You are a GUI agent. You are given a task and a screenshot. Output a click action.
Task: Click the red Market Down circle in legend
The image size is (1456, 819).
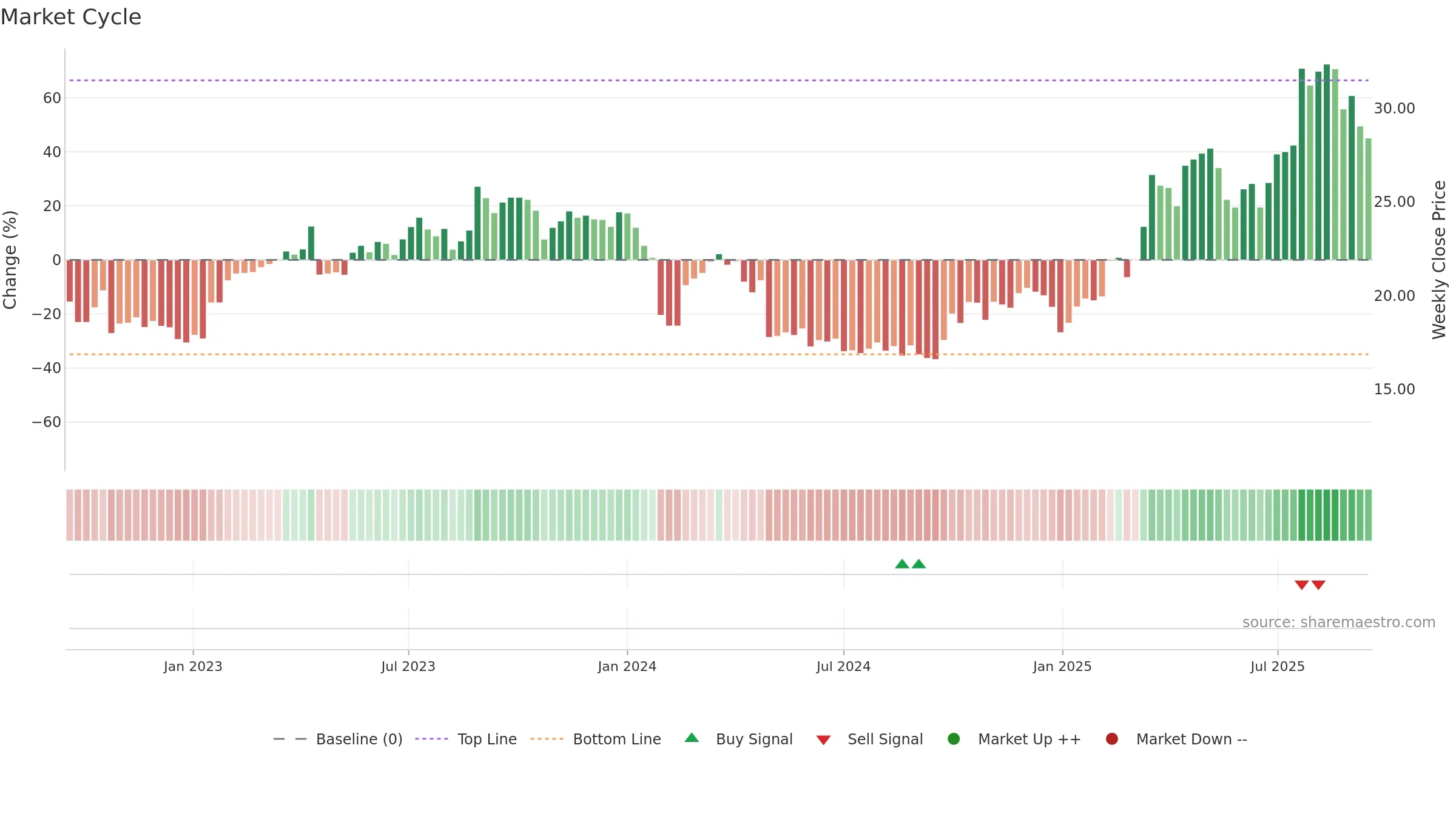click(1112, 739)
